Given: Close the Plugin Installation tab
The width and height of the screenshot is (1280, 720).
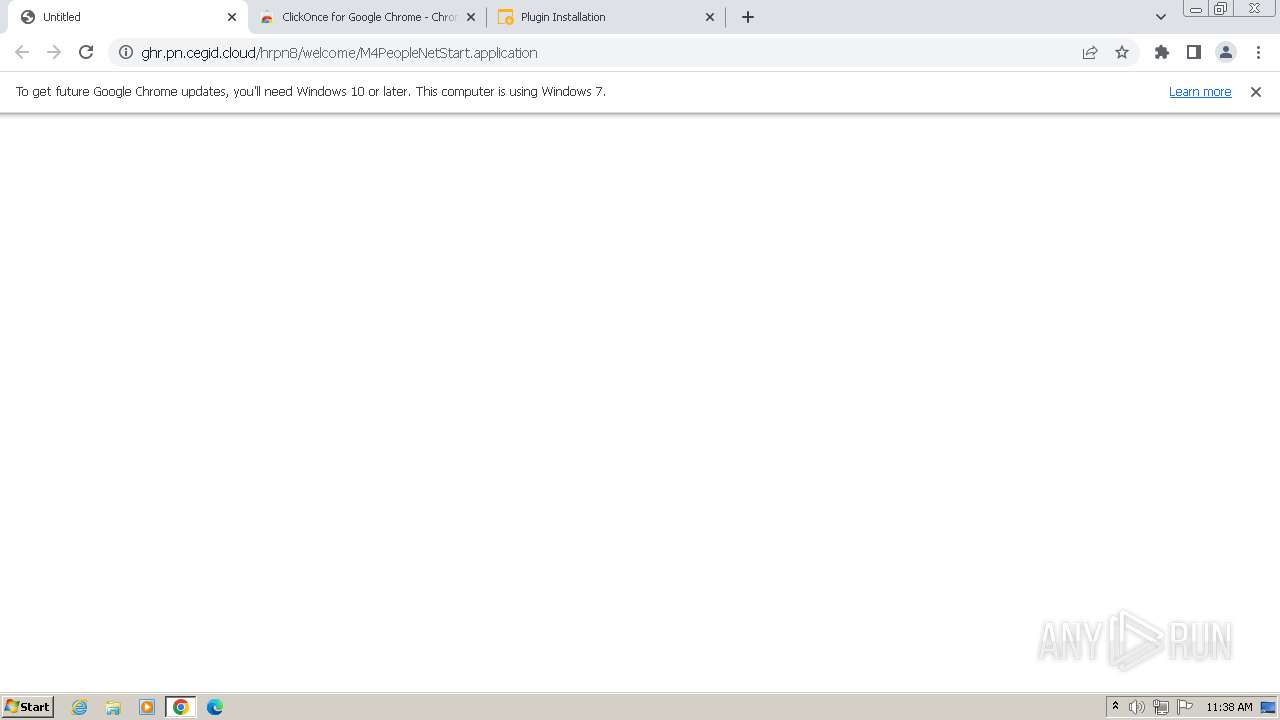Looking at the screenshot, I should 710,17.
